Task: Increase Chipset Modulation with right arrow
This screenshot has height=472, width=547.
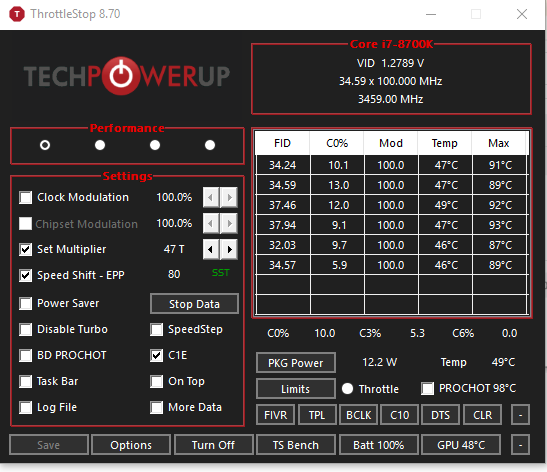Action: click(x=229, y=223)
